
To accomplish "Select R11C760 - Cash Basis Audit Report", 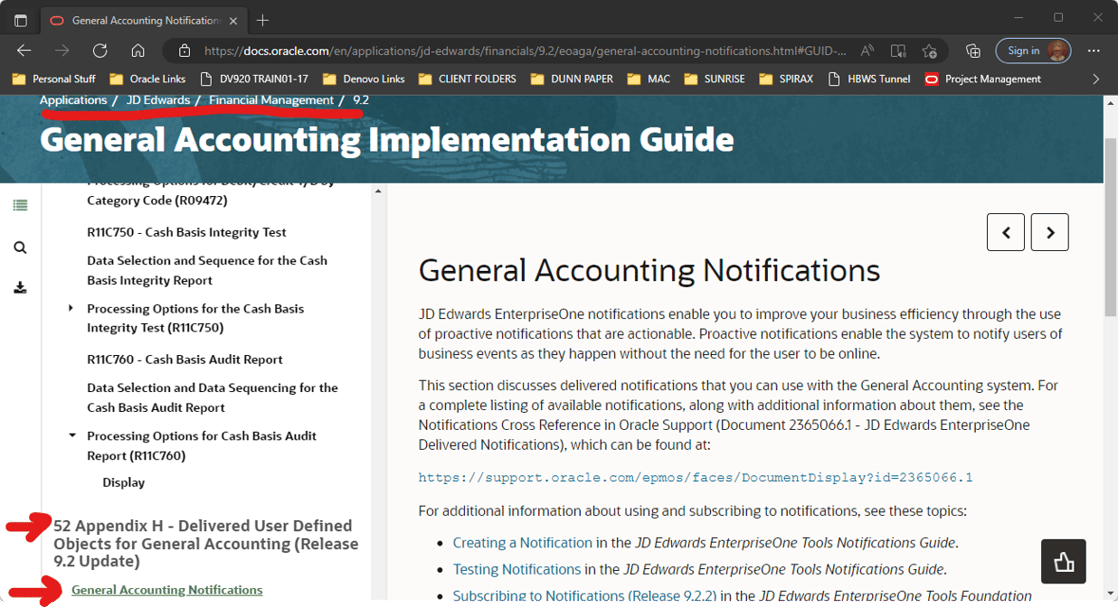I will coord(185,359).
